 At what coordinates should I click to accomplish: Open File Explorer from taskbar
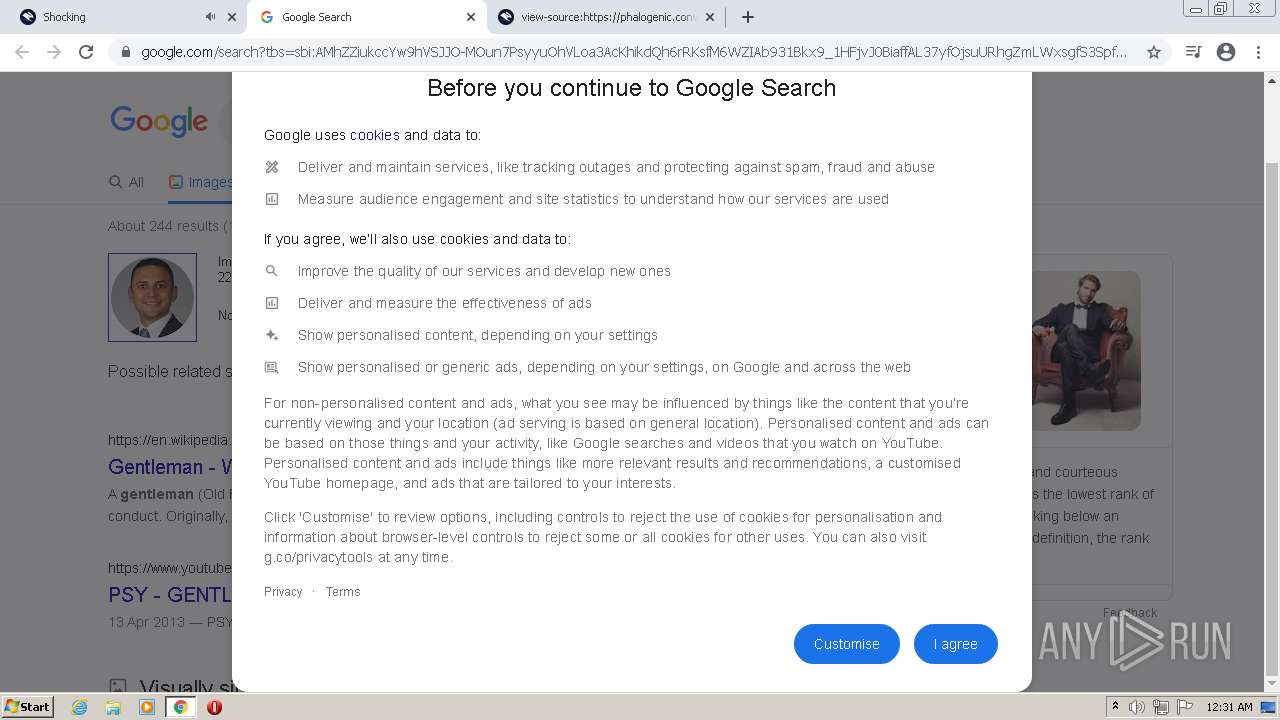[113, 707]
